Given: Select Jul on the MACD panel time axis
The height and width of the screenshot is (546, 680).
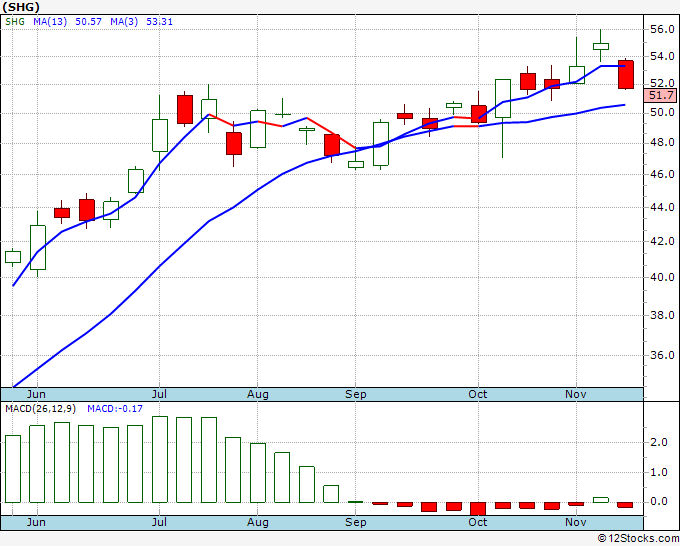Looking at the screenshot, I should (x=159, y=522).
